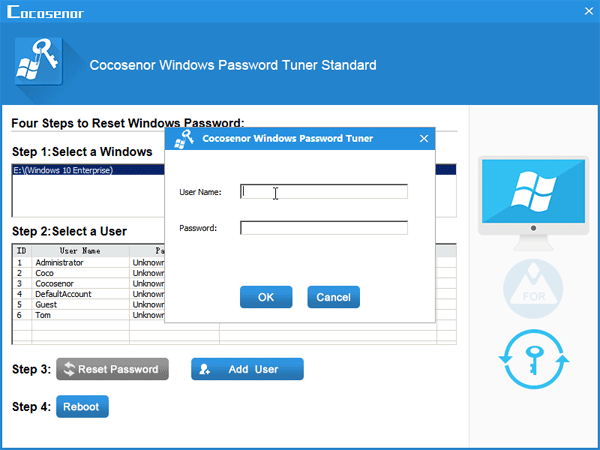Click the Windows monitor illustration

pyautogui.click(x=533, y=203)
